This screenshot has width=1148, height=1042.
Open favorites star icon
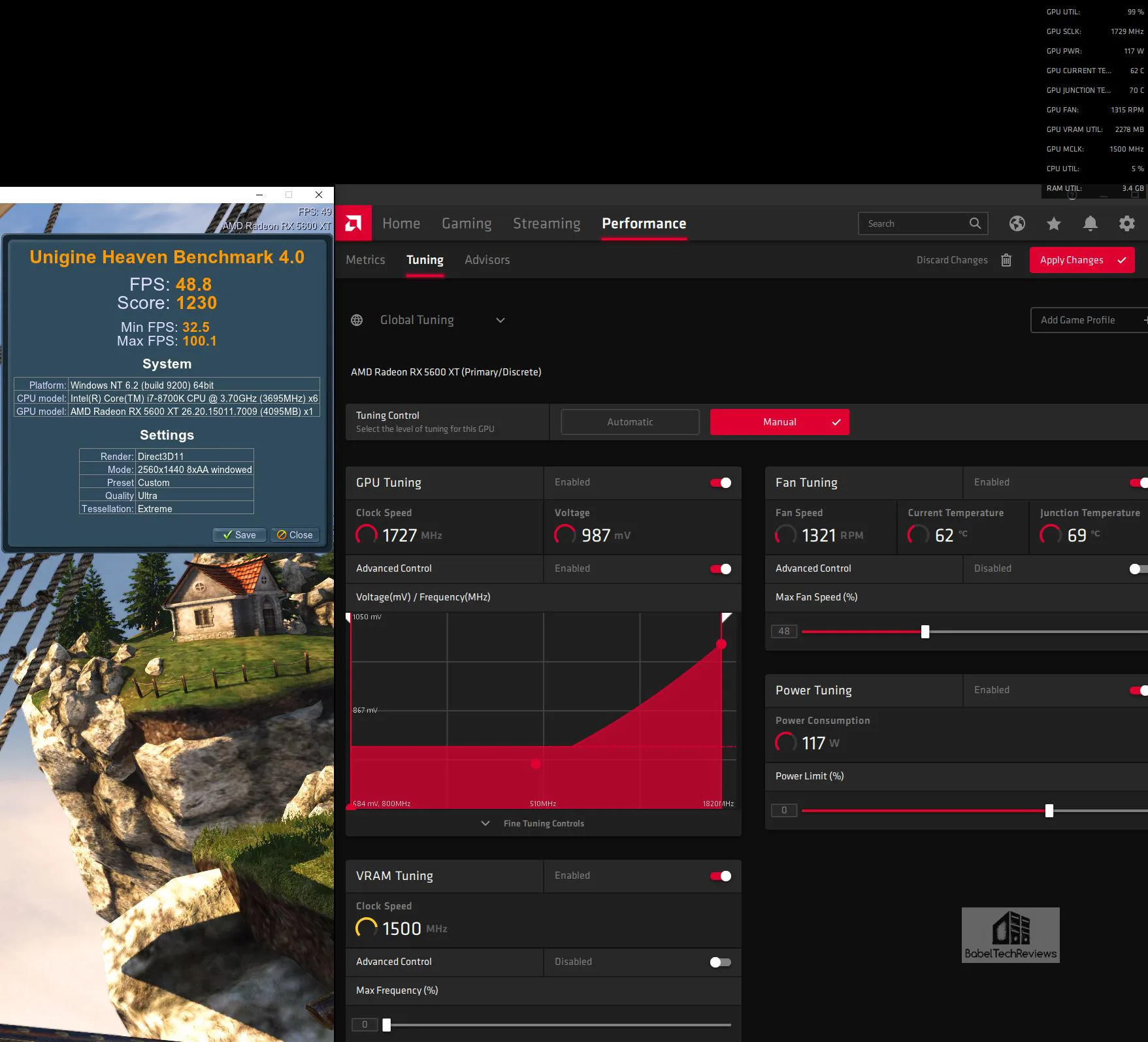(1053, 223)
